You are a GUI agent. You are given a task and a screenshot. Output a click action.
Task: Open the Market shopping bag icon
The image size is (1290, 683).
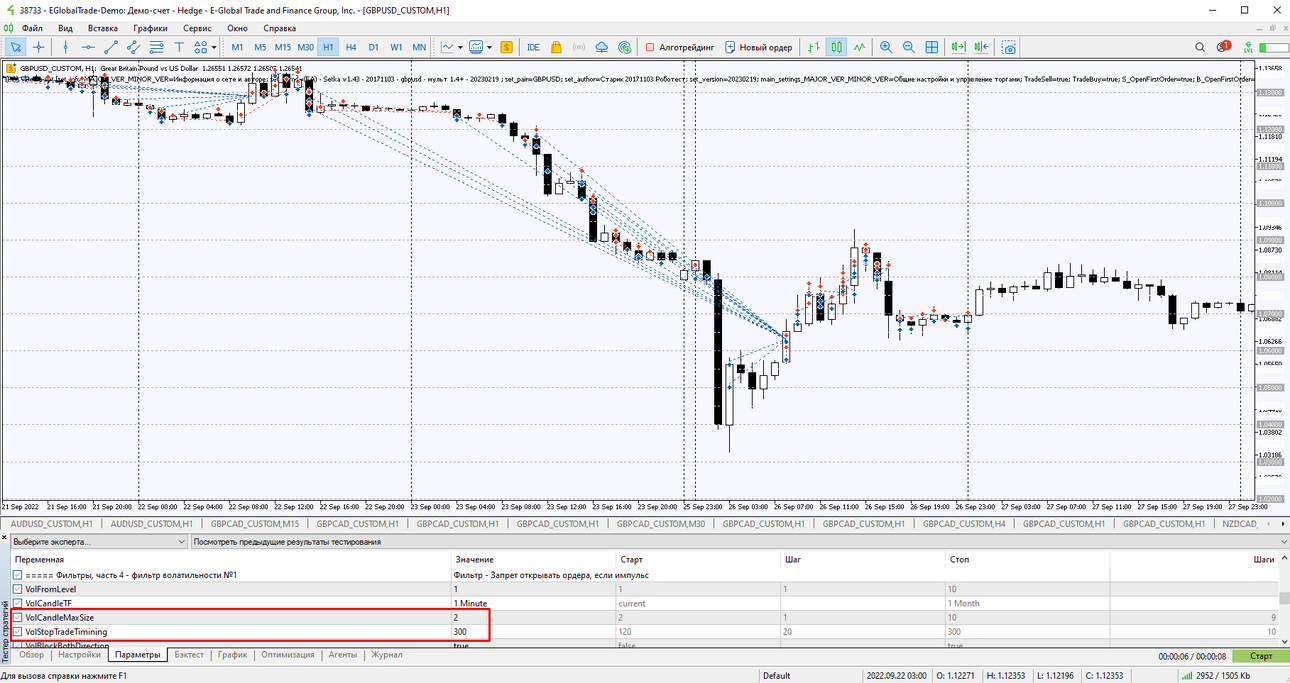coord(556,47)
